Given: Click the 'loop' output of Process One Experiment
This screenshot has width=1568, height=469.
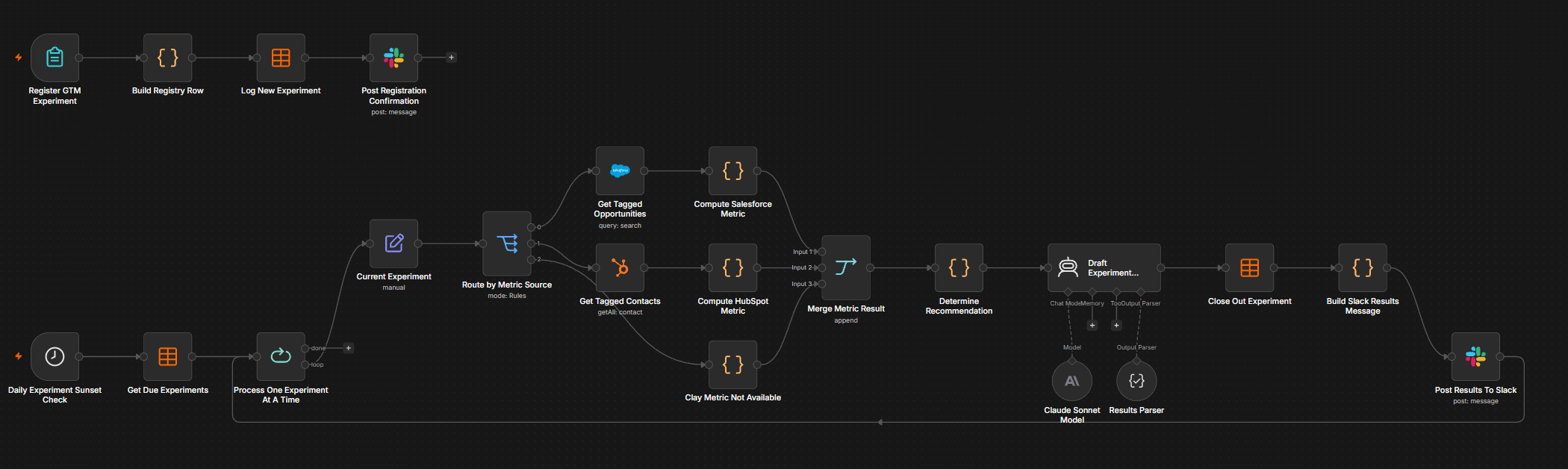Looking at the screenshot, I should pyautogui.click(x=305, y=364).
